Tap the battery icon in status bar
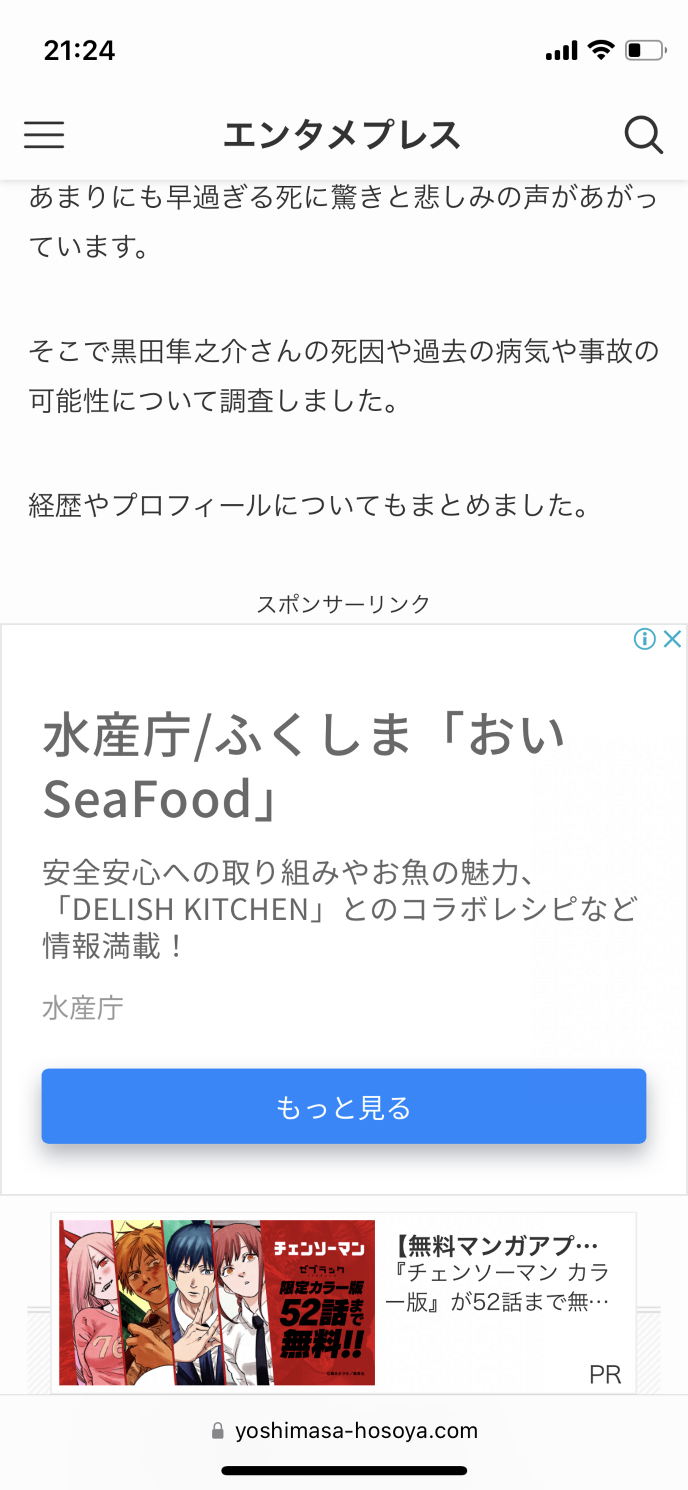688x1490 pixels. point(645,50)
